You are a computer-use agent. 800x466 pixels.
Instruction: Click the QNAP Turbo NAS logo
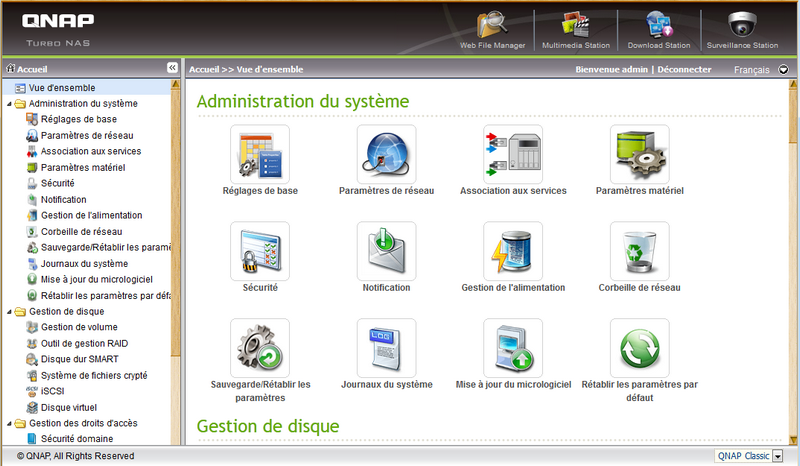pyautogui.click(x=58, y=30)
